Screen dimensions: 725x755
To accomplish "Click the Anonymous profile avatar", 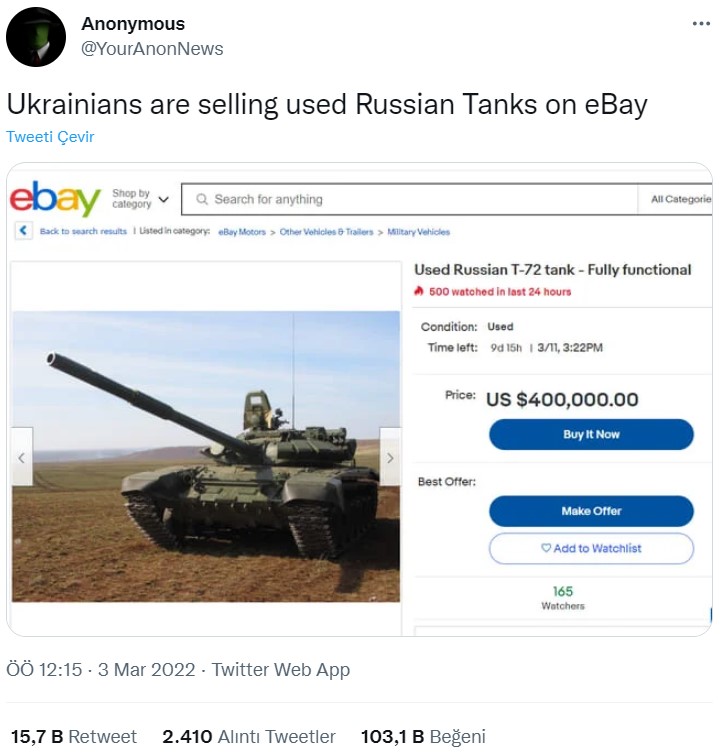I will pos(36,37).
